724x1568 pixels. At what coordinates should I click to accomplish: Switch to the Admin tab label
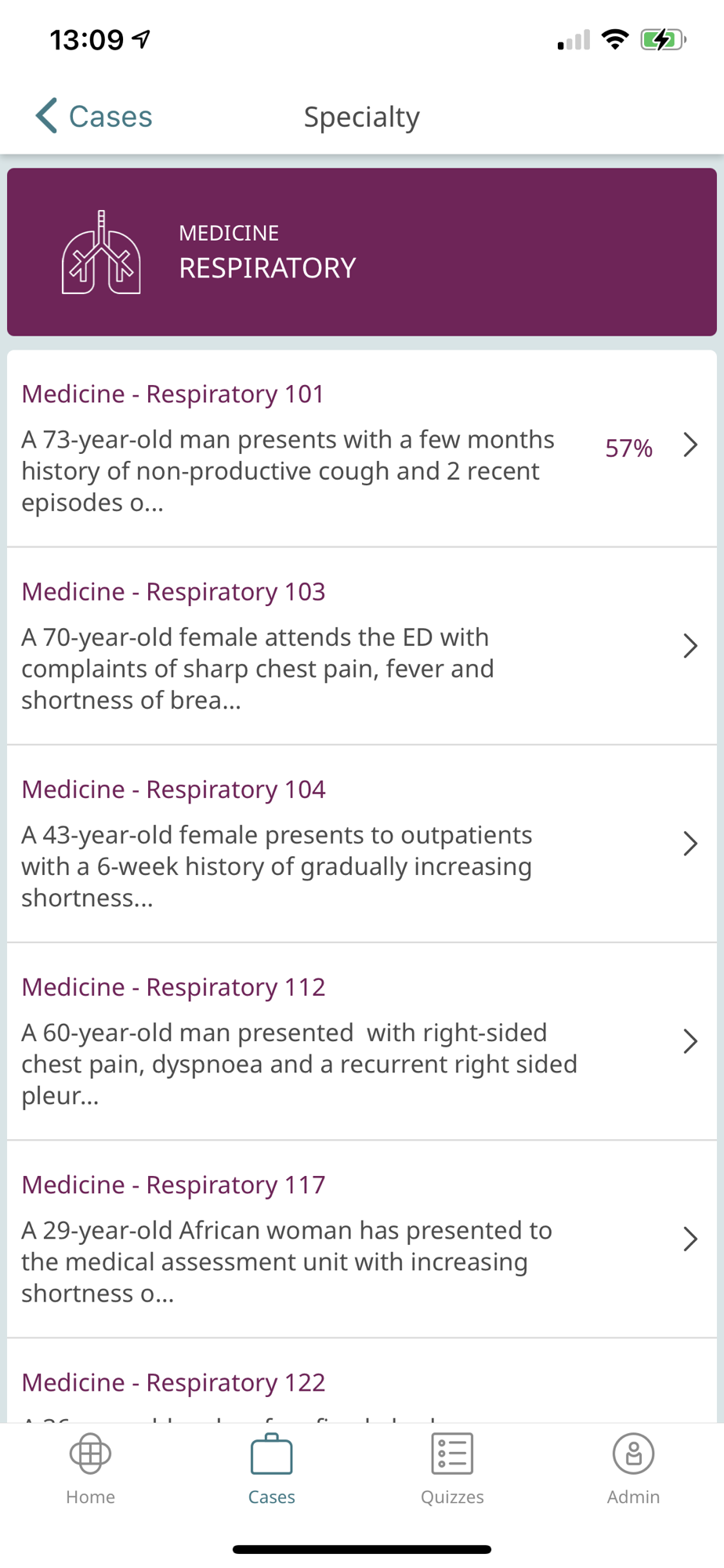click(x=633, y=1497)
